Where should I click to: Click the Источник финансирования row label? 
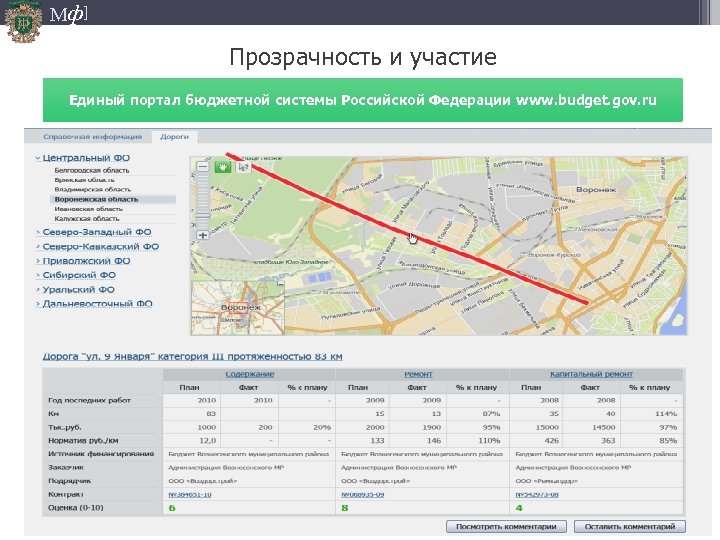pyautogui.click(x=101, y=454)
